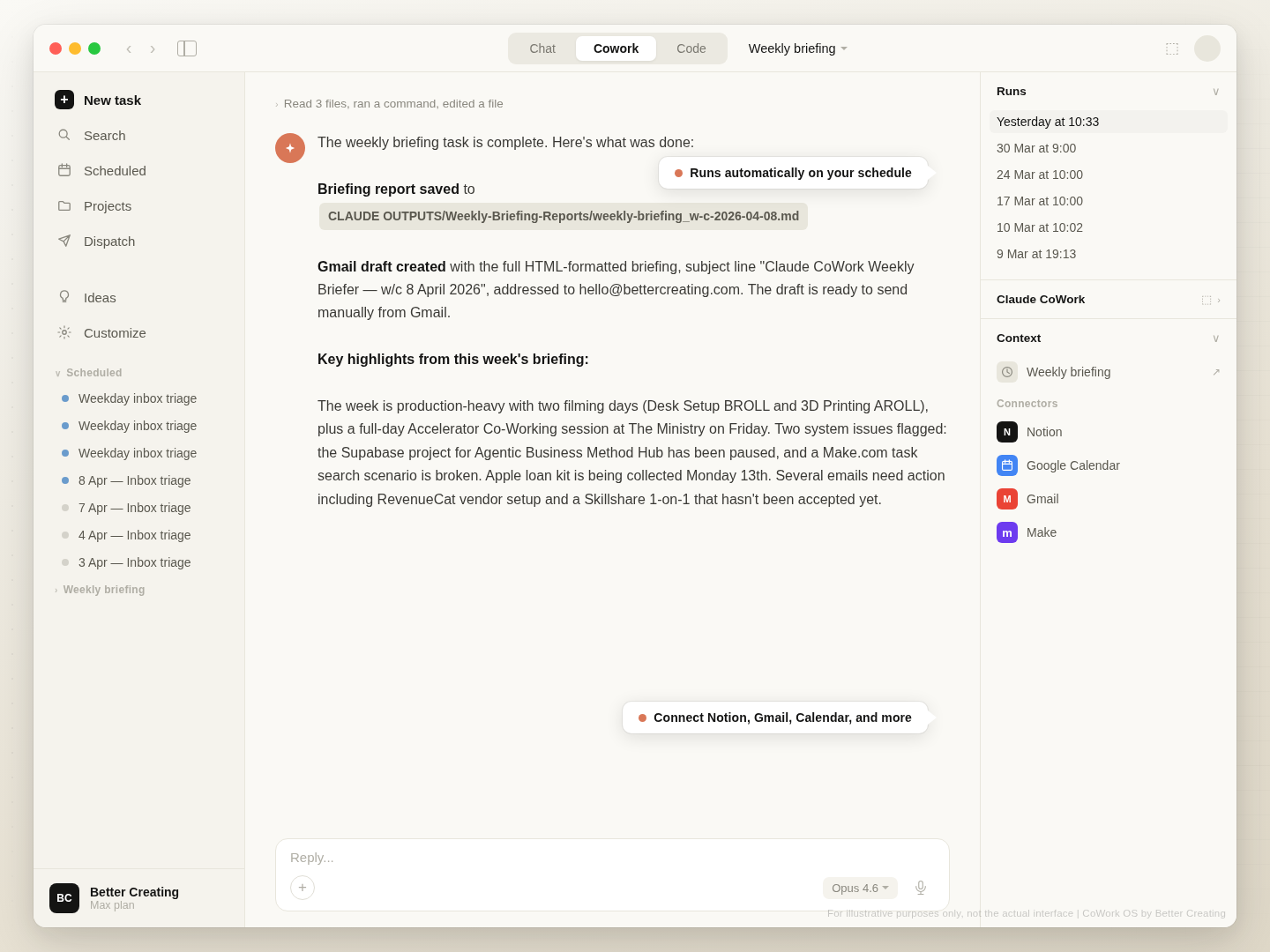This screenshot has width=1270, height=952.
Task: Go forward with the right arrow
Action: coord(153,48)
